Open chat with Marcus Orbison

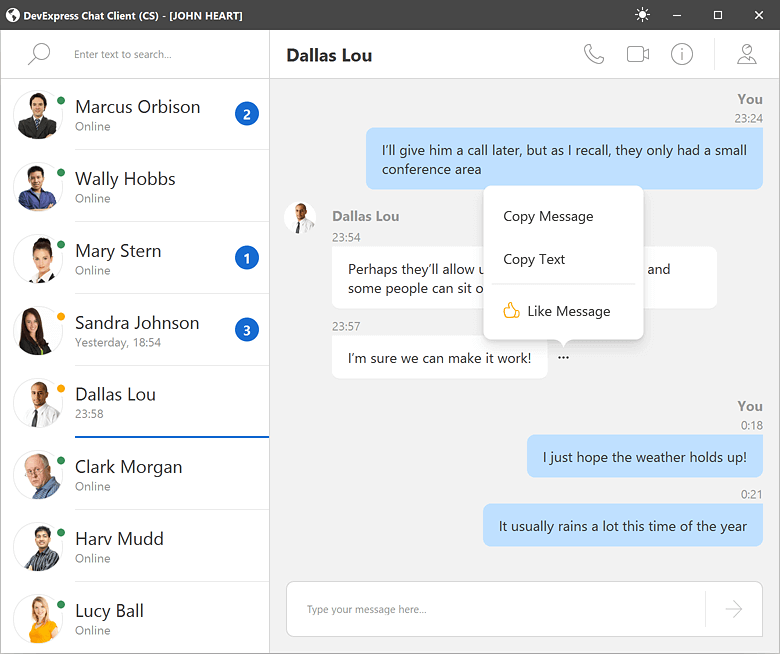137,114
